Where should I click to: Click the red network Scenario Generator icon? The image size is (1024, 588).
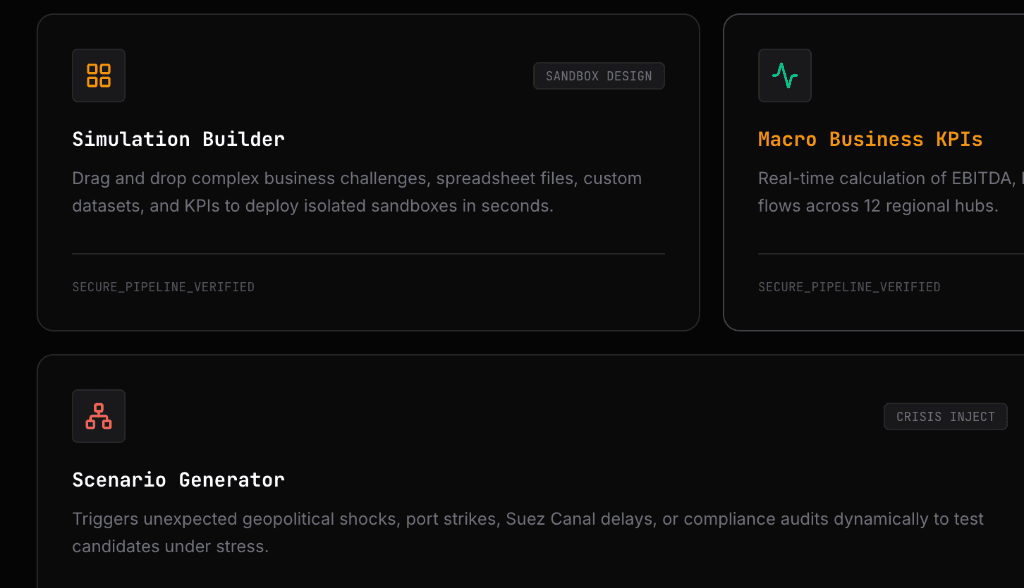coord(99,416)
